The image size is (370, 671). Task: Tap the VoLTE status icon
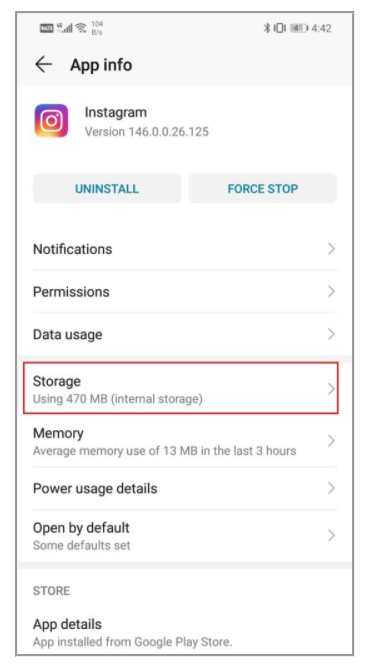coord(46,28)
